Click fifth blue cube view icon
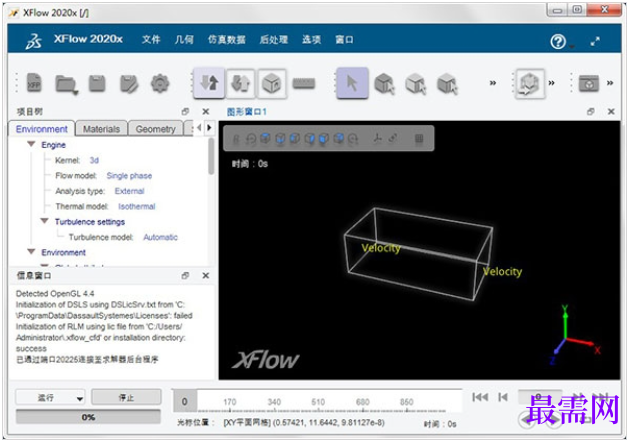Viewport: 638px width, 441px height. (x=323, y=139)
